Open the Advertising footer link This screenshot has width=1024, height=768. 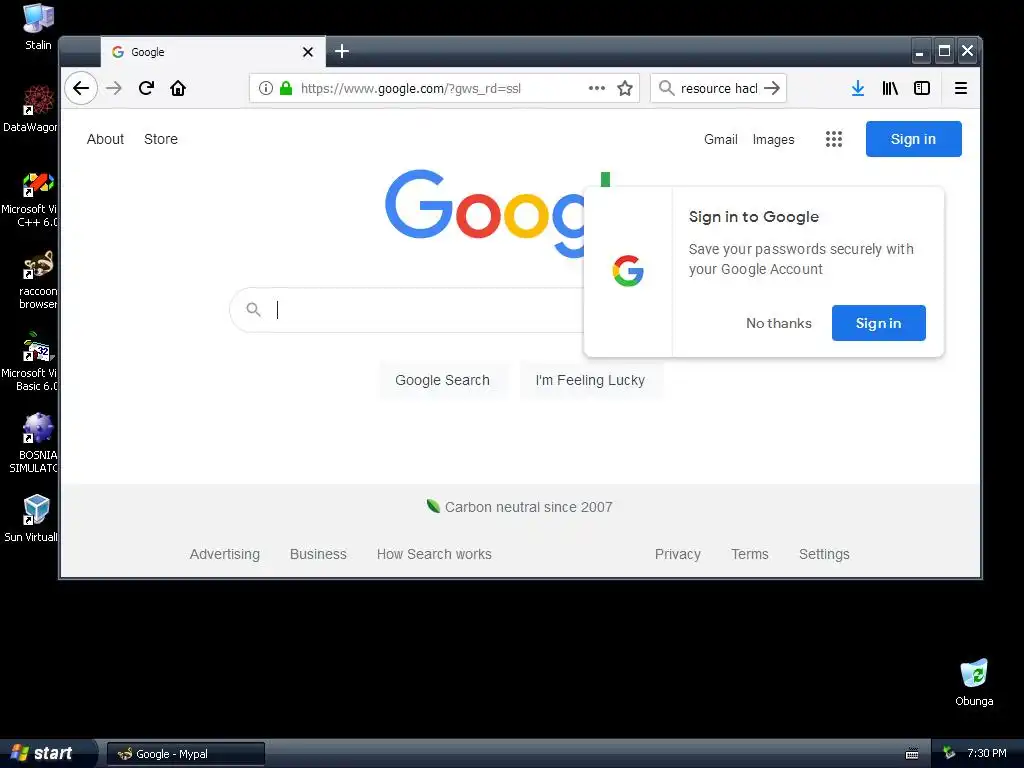coord(225,554)
